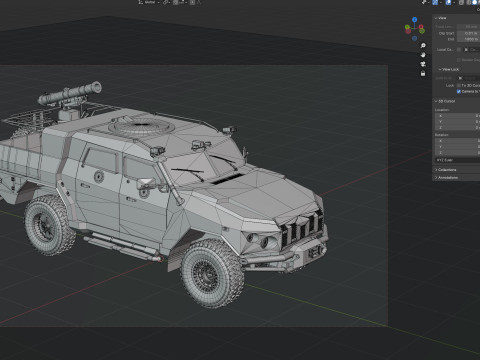The width and height of the screenshot is (480, 360).
Task: Open the transform orientation Global dropdown
Action: 149,2
